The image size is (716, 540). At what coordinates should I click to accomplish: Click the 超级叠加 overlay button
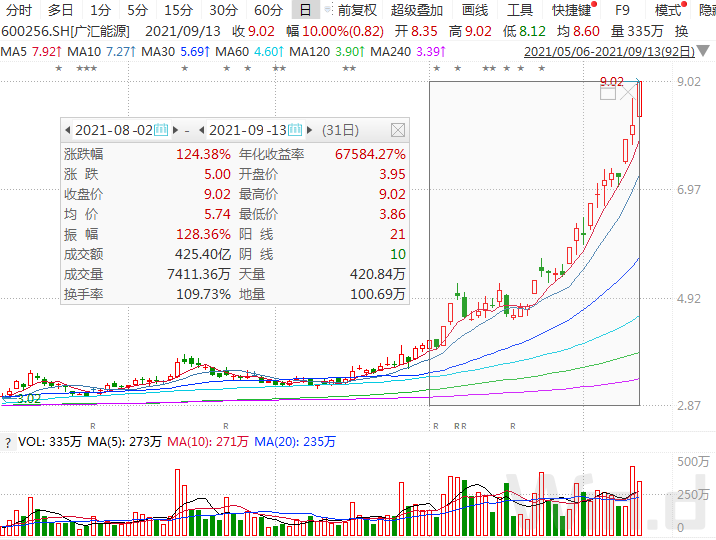point(416,10)
